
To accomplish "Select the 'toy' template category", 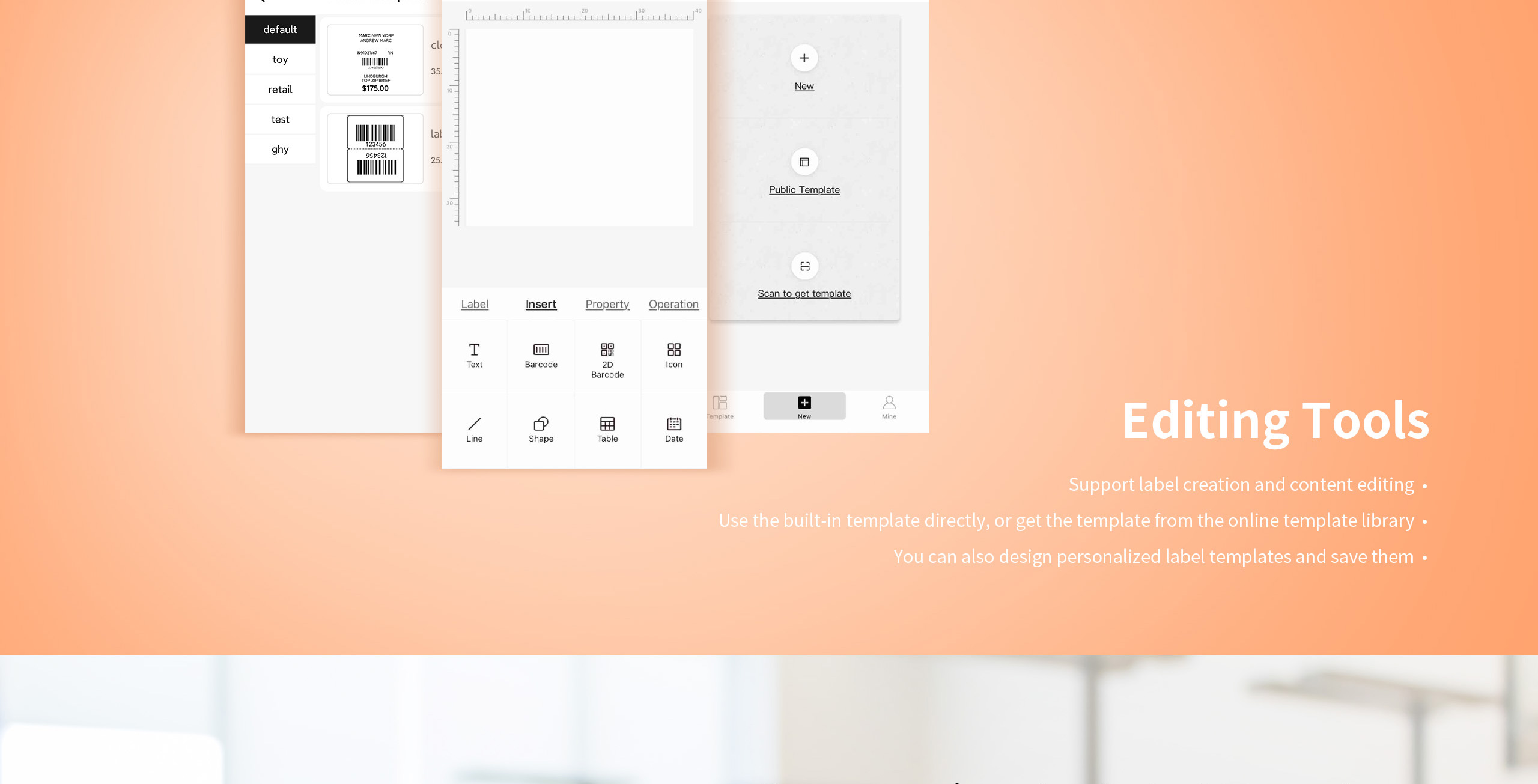I will 280,58.
